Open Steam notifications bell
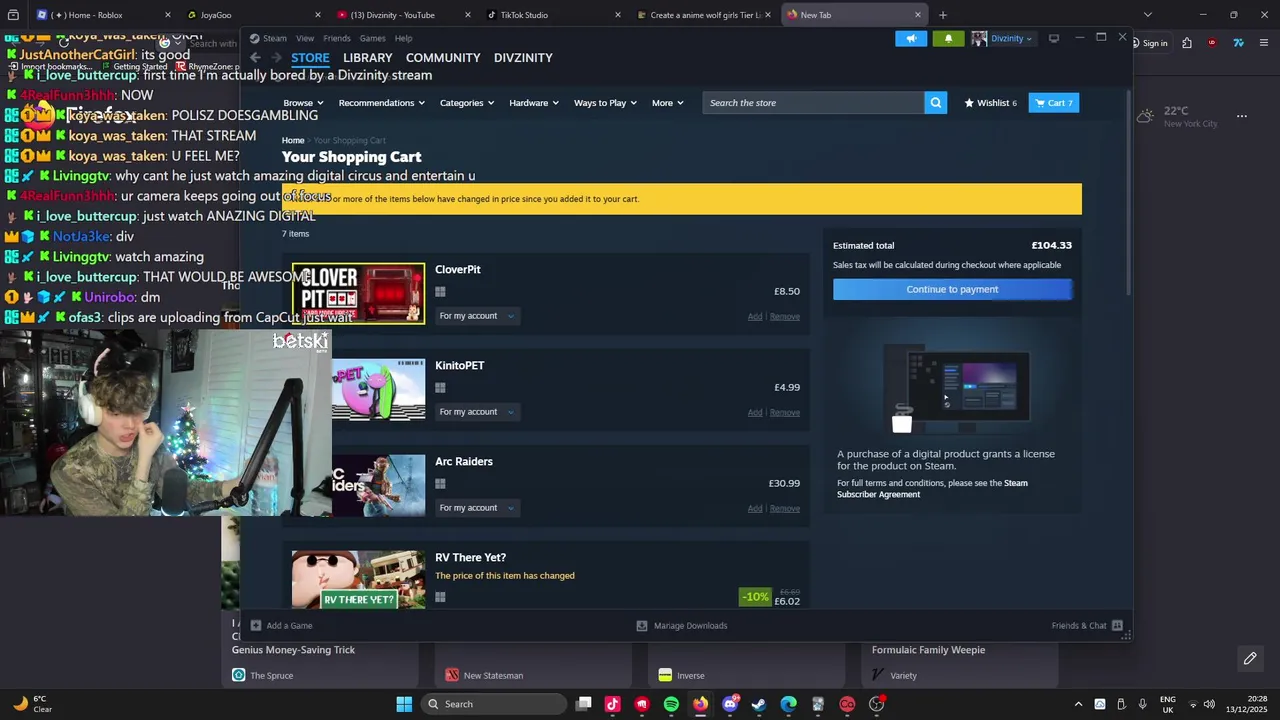Image resolution: width=1280 pixels, height=720 pixels. (948, 38)
